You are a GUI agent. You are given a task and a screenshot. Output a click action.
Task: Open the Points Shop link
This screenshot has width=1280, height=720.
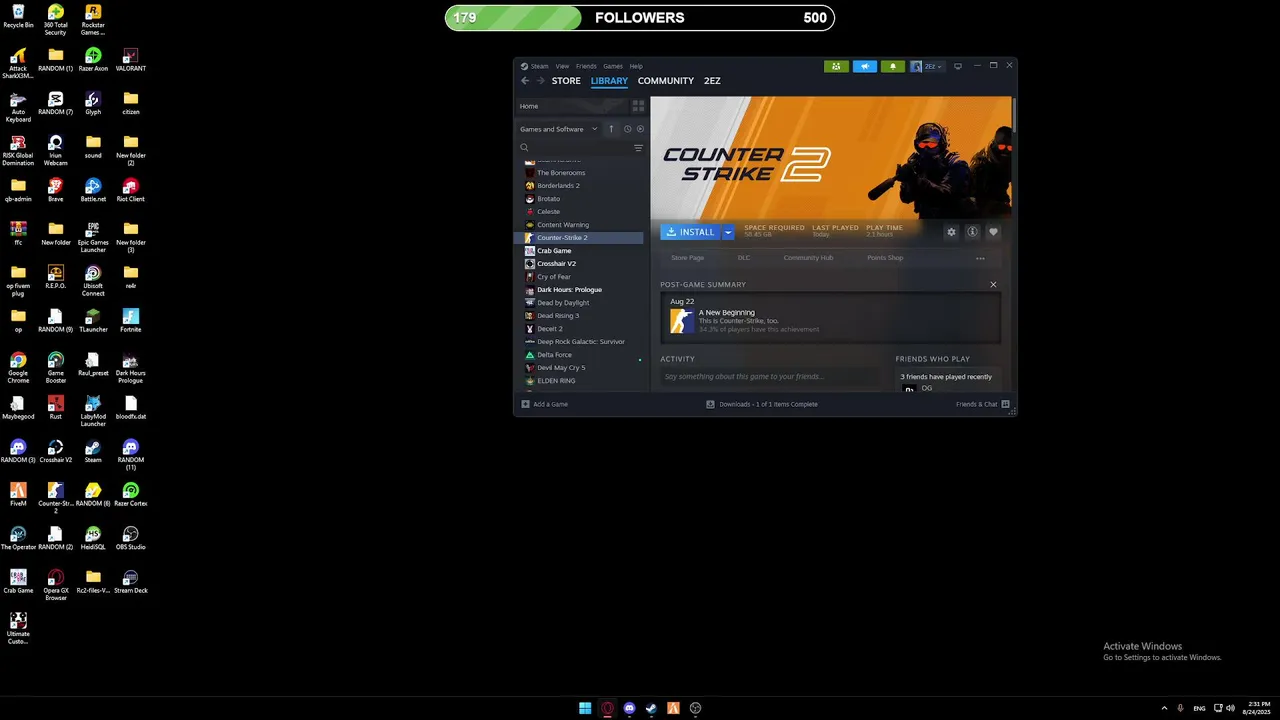(x=885, y=258)
